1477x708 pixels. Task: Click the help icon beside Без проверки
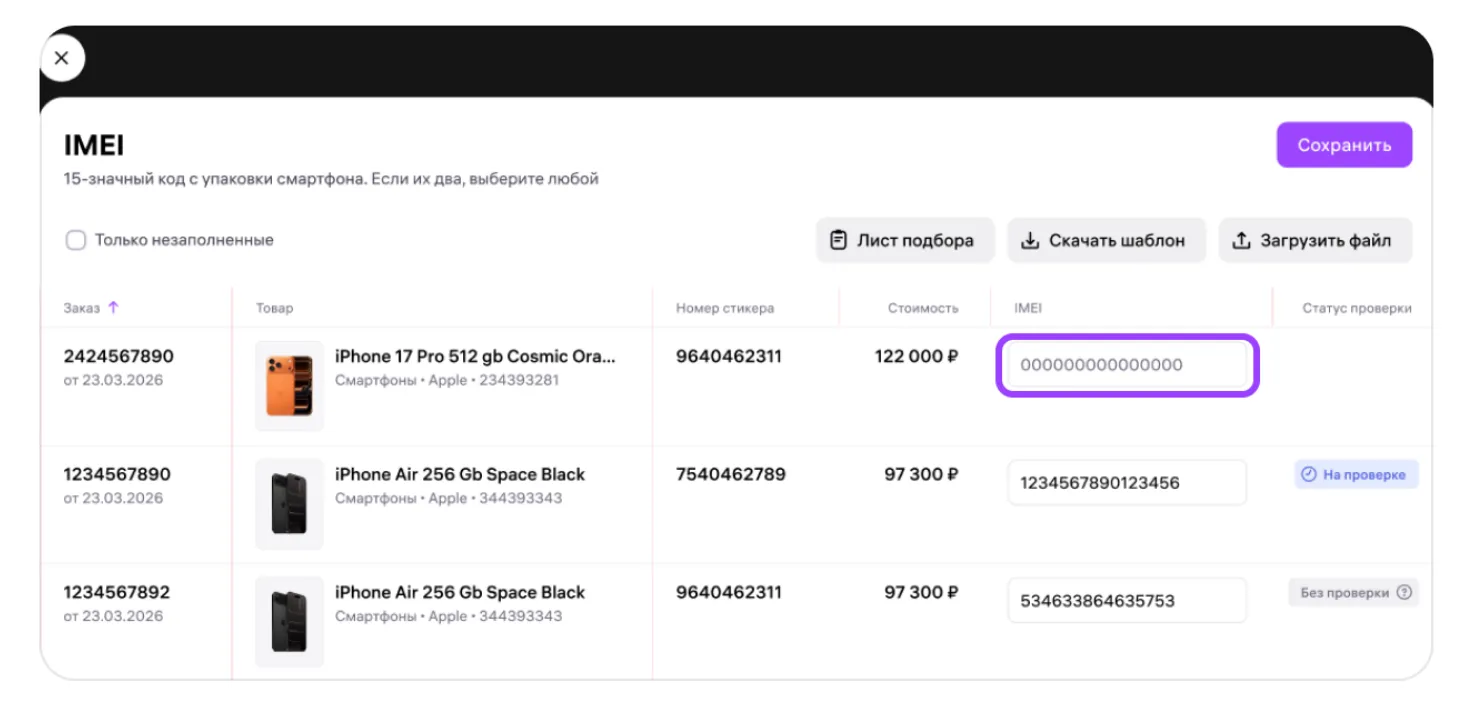(1404, 592)
